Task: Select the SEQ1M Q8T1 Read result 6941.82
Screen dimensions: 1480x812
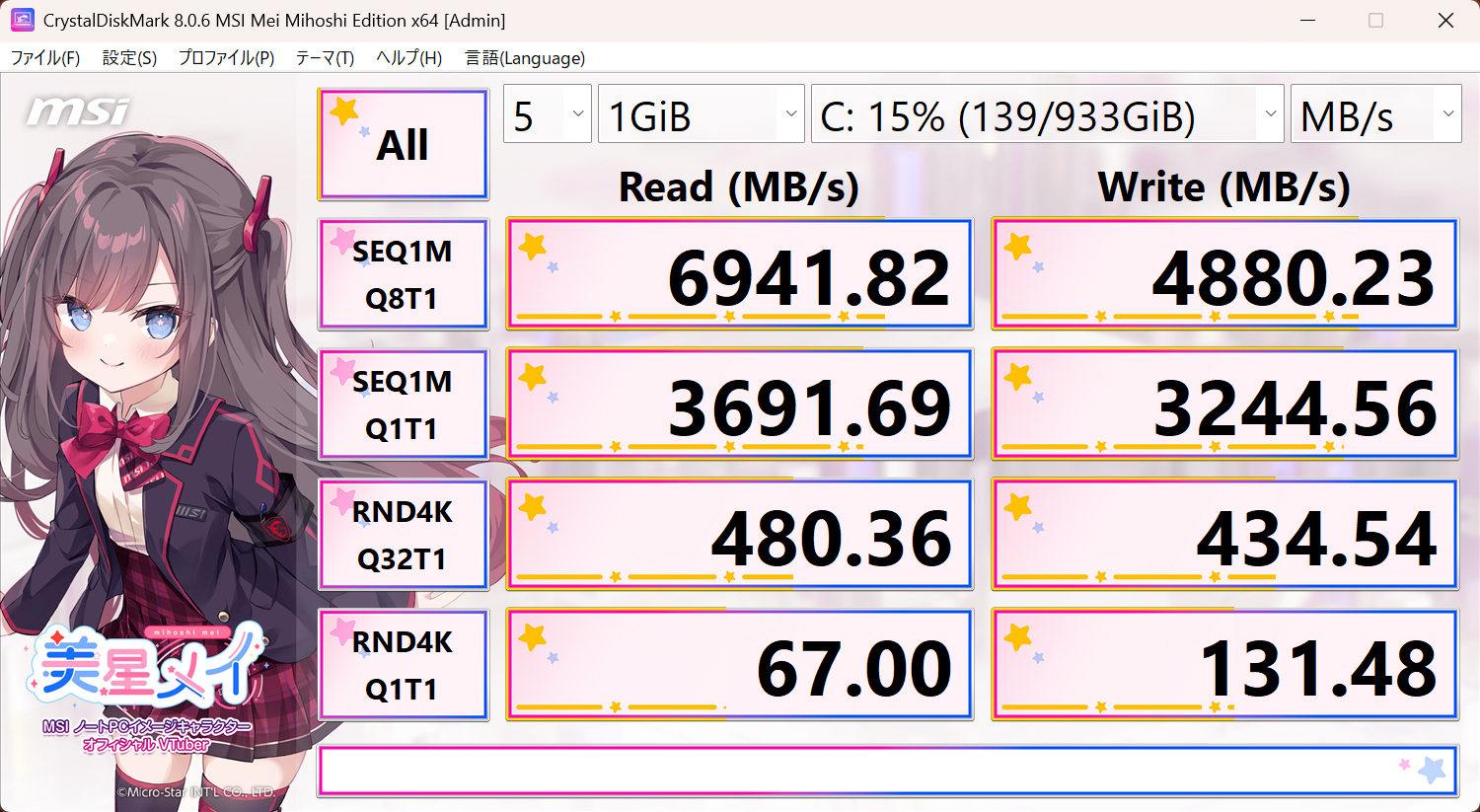Action: (x=740, y=273)
